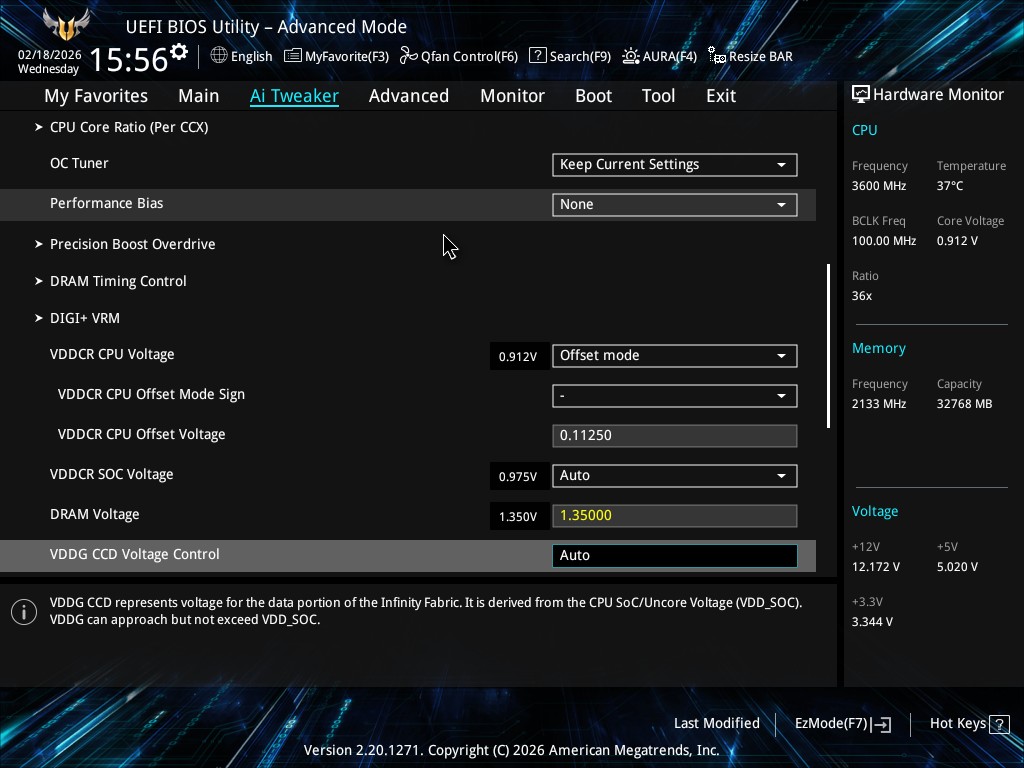Click the DRAM Voltage label
The height and width of the screenshot is (768, 1024).
[94, 515]
